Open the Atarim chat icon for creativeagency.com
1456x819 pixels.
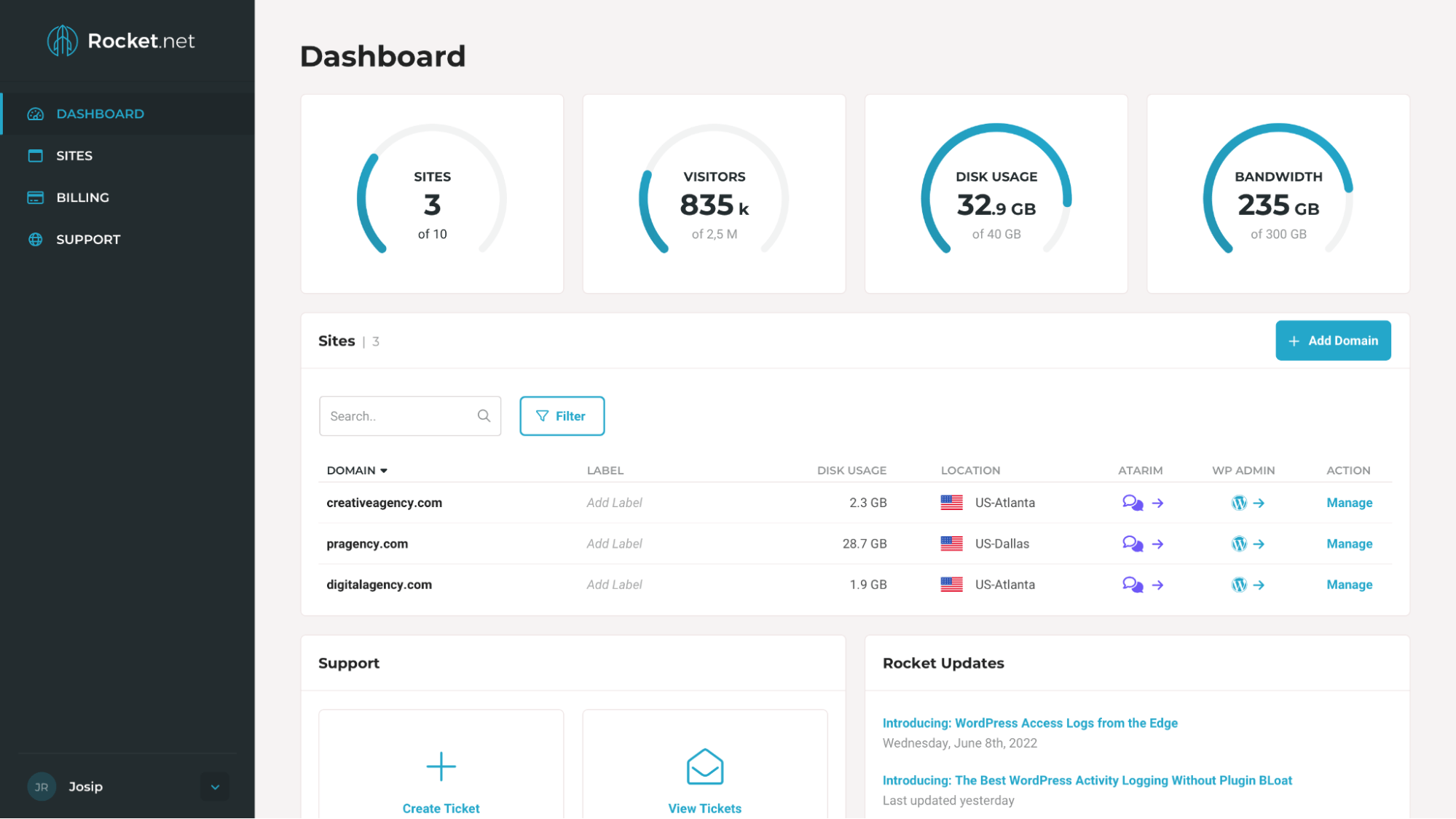1132,502
